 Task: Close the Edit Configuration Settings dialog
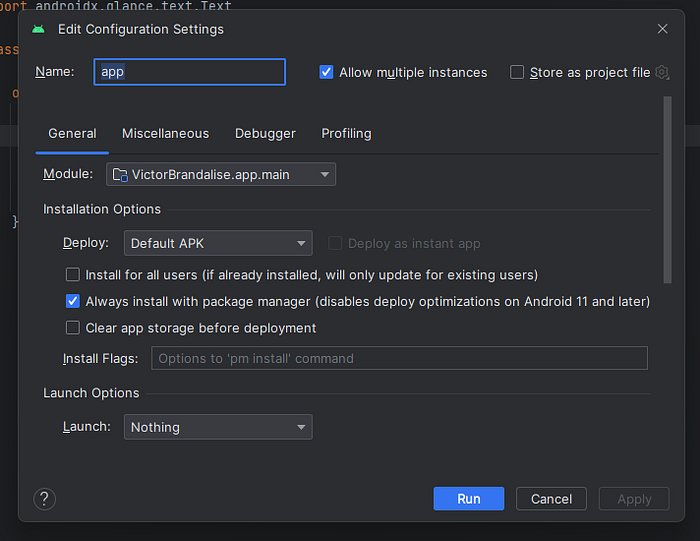(x=662, y=29)
